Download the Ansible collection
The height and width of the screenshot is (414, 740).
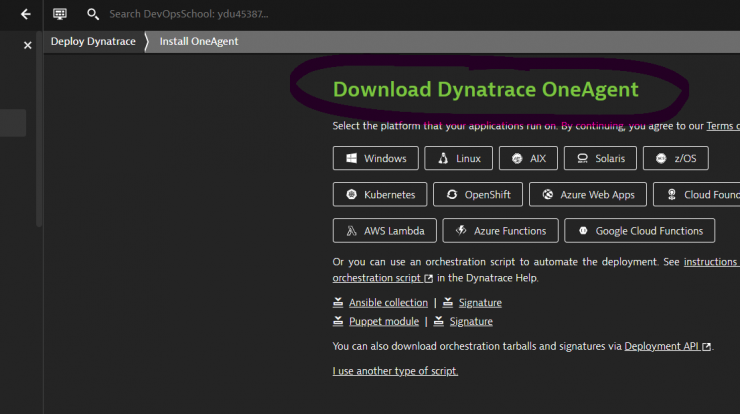[x=388, y=303]
